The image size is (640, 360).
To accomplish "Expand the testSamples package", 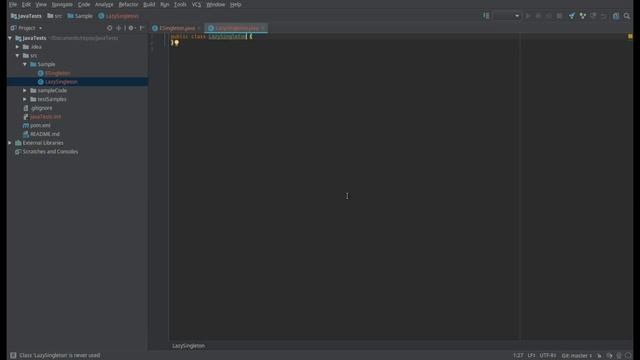I will 25,99.
